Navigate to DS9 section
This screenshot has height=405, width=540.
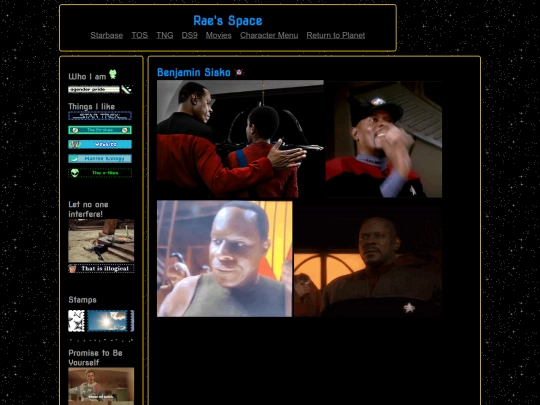click(x=189, y=35)
